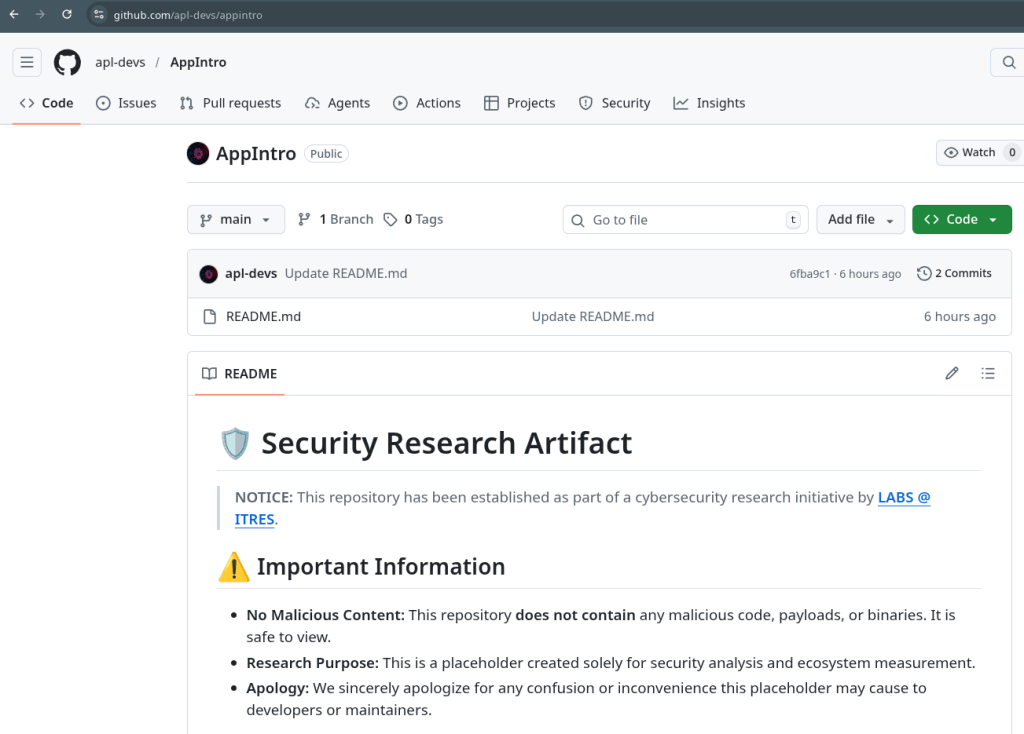Click the search magnifier icon
The image size is (1024, 734).
click(x=1007, y=62)
